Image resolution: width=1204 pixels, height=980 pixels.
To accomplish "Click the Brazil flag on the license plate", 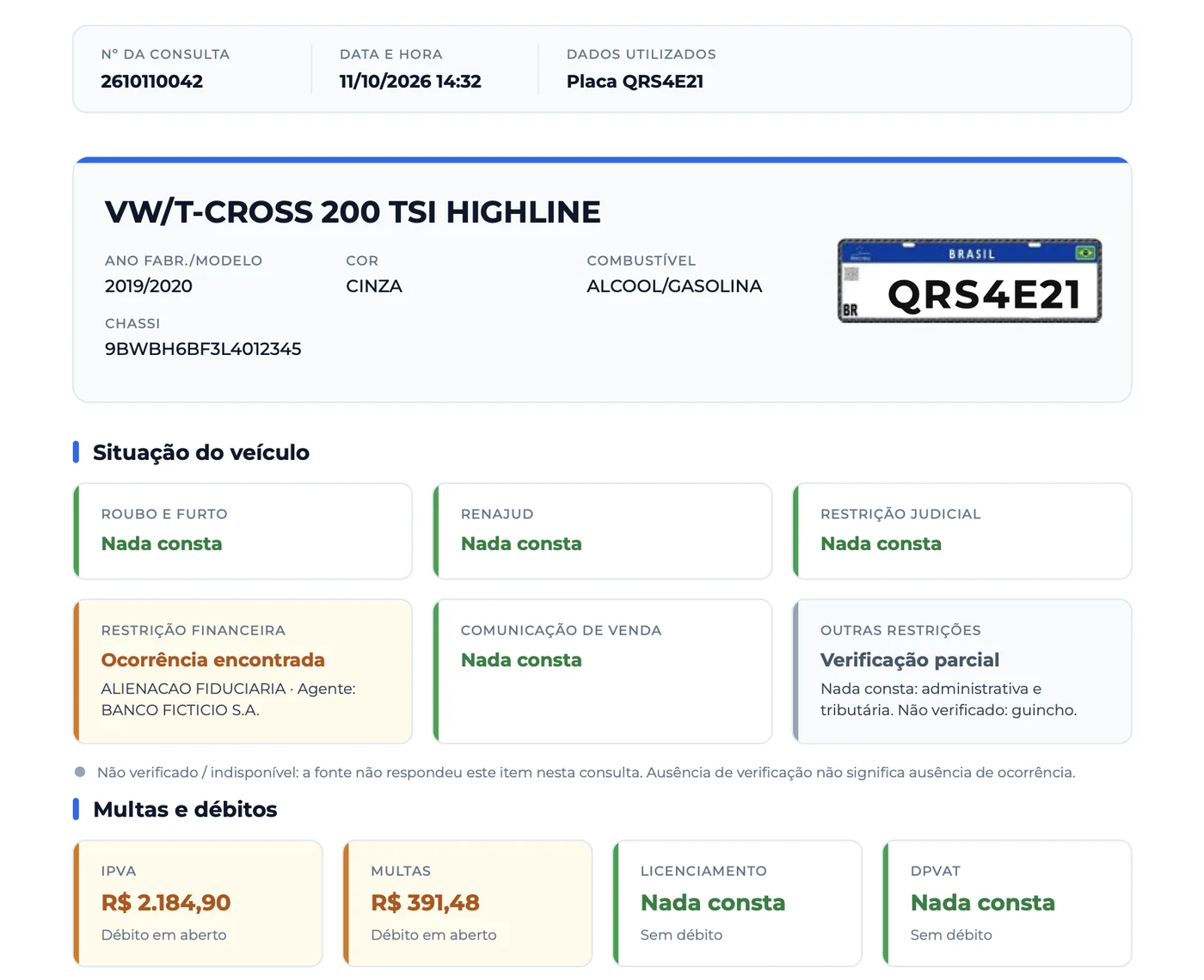I will 1085,253.
